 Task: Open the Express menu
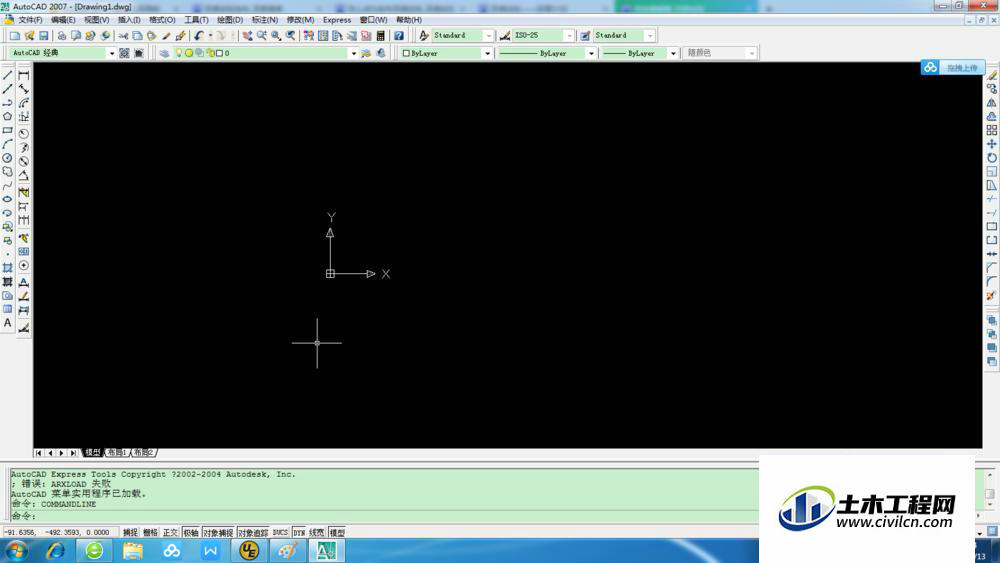pyautogui.click(x=337, y=20)
